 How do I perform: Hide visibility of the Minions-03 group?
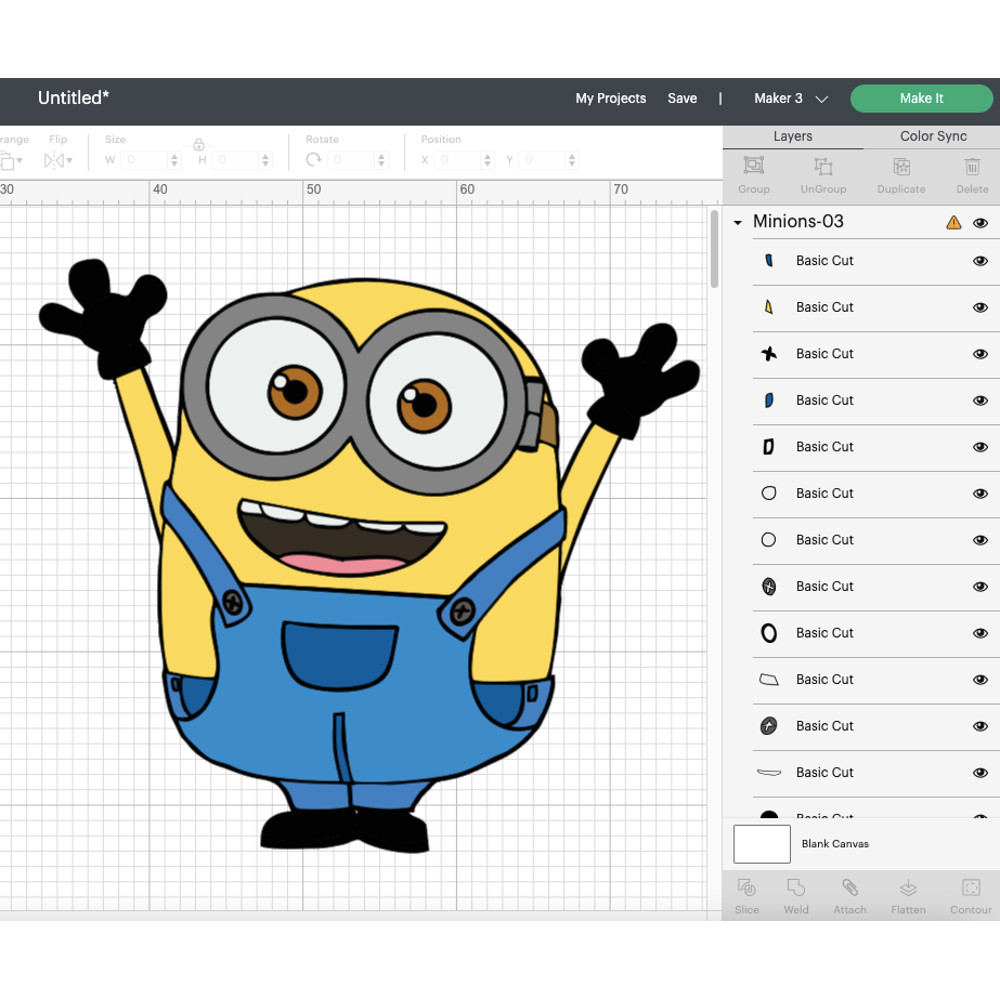coord(981,223)
